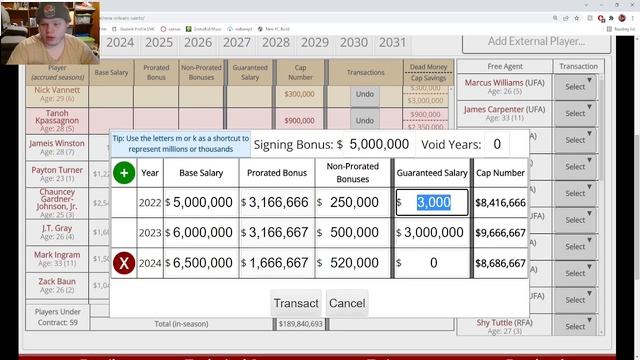The width and height of the screenshot is (640, 360).
Task: Edit the 2022 Non-Prorated Bonuses field
Action: click(353, 202)
